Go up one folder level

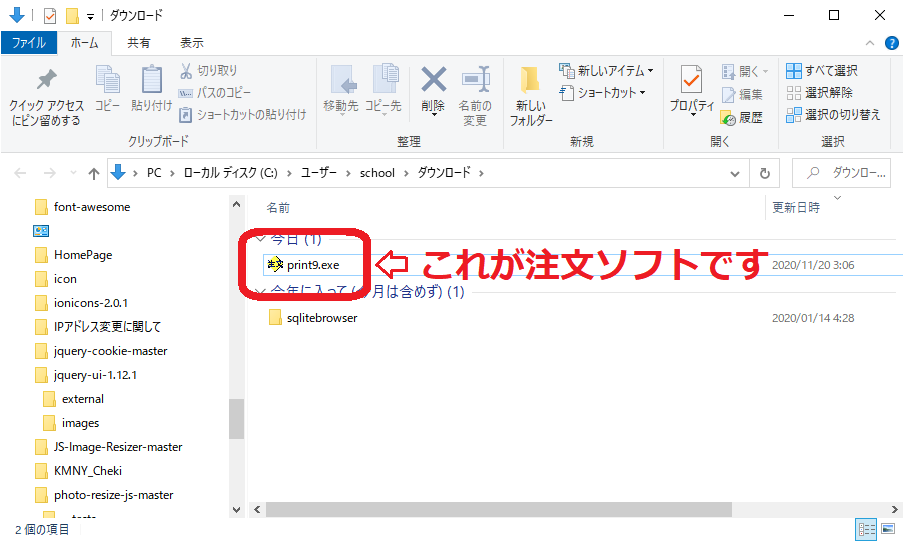coord(94,173)
